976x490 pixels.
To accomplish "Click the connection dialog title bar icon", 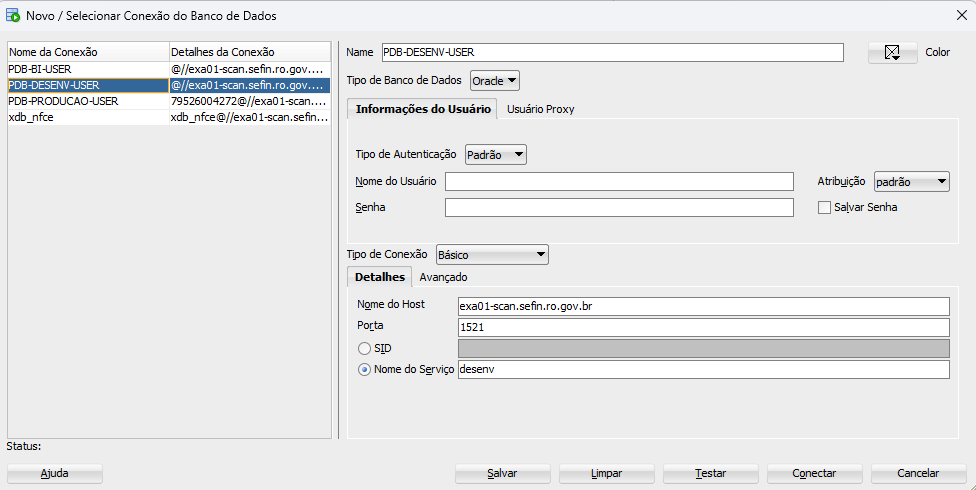I will pyautogui.click(x=13, y=16).
